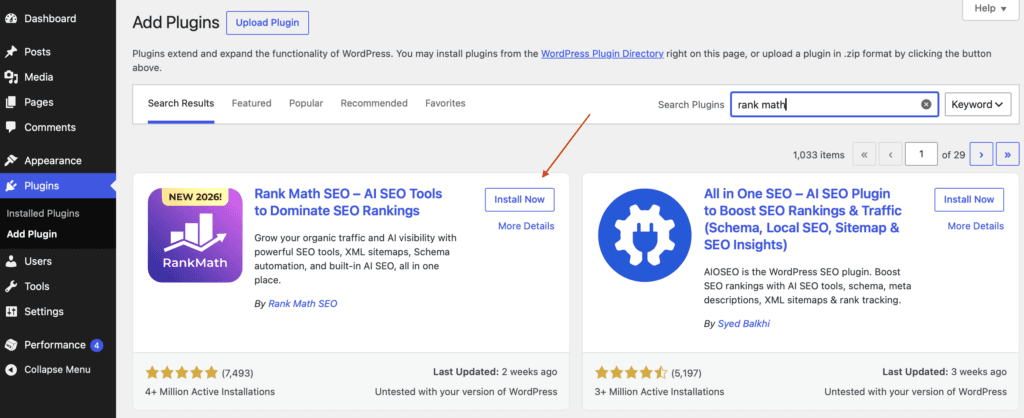This screenshot has width=1024, height=418.
Task: Click the Dashboard icon in sidebar
Action: coord(10,18)
